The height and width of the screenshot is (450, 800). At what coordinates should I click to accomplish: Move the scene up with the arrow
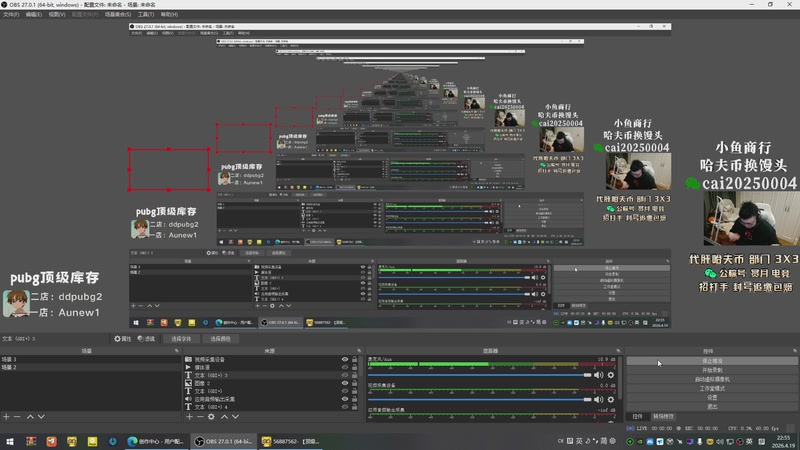(x=30, y=417)
